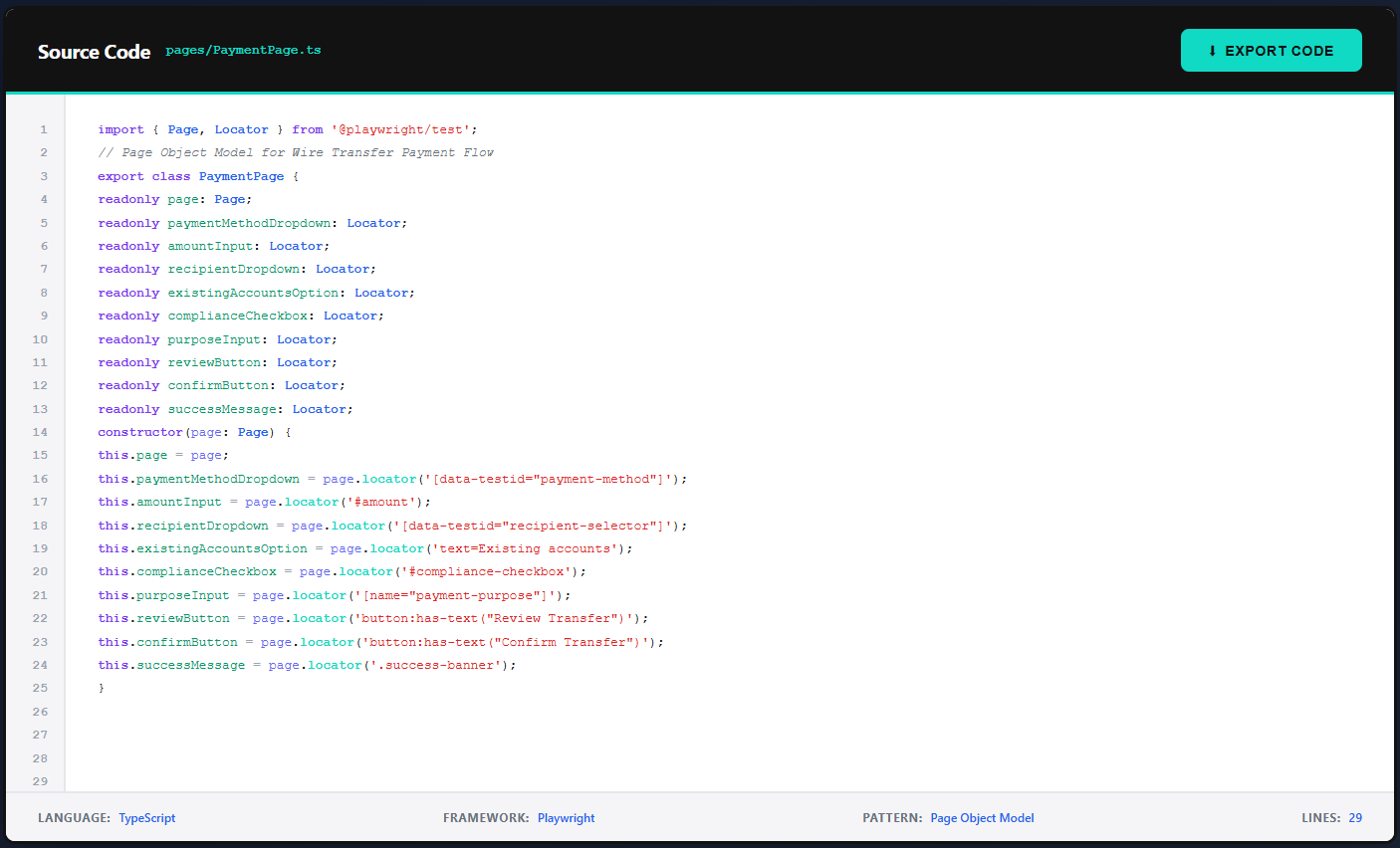Click the PaymentPage class name on line 3
1400x848 pixels.
241,175
